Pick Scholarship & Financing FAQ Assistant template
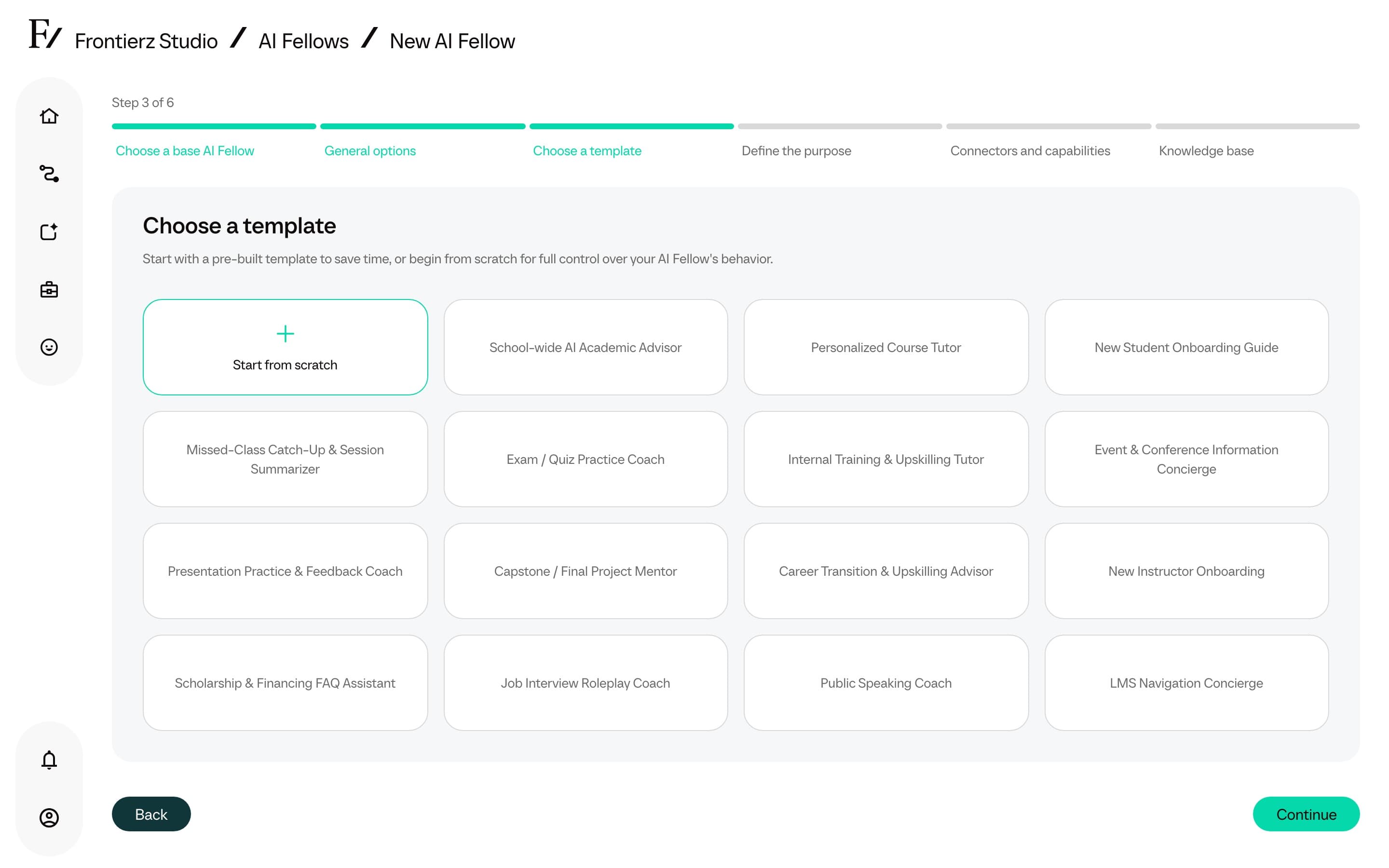 (285, 682)
